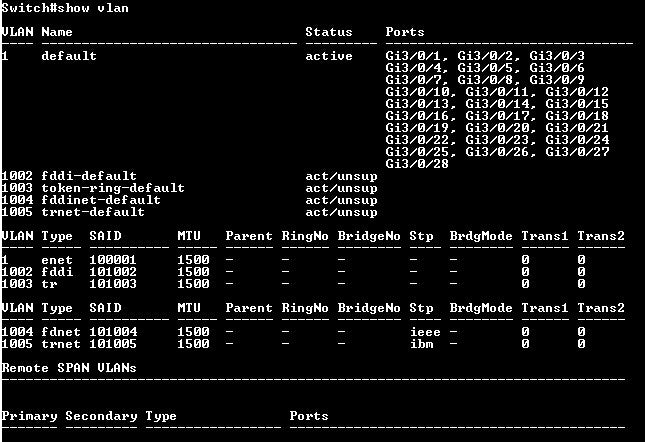Click port Gi3/0/22

tap(420, 140)
